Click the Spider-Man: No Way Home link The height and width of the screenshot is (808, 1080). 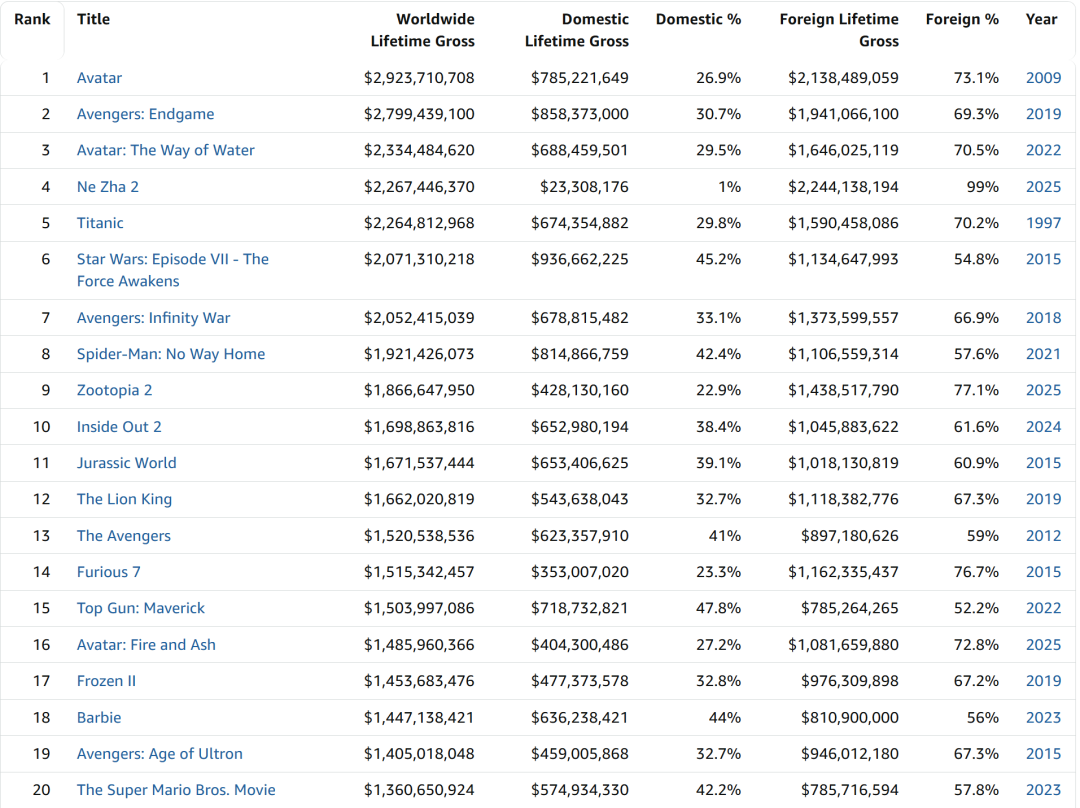tap(170, 354)
